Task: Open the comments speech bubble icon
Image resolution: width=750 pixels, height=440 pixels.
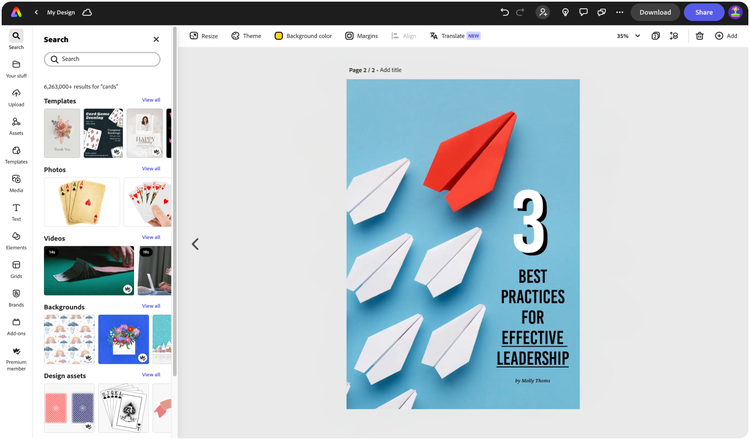Action: tap(583, 12)
